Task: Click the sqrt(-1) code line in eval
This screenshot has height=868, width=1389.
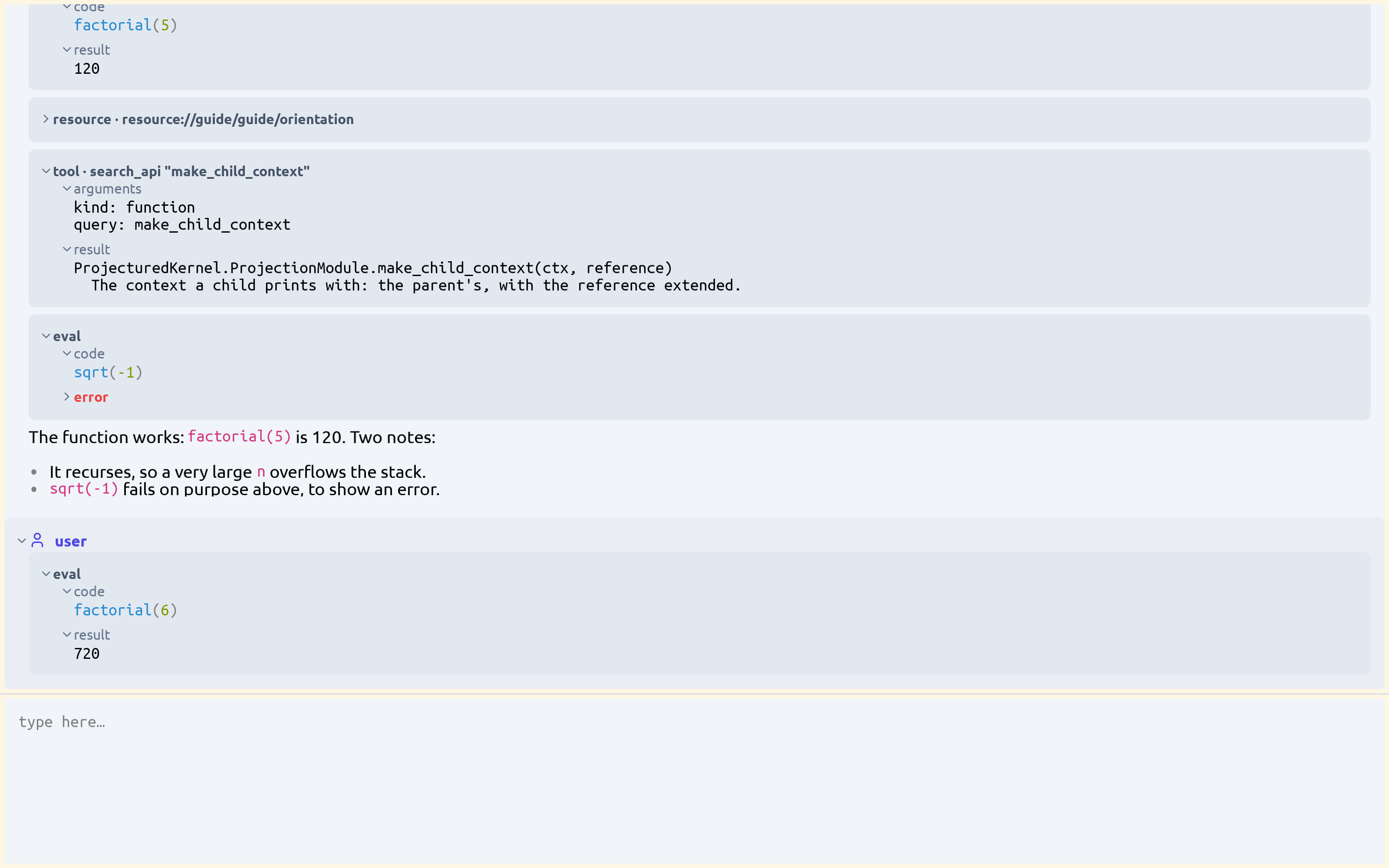Action: click(x=108, y=372)
